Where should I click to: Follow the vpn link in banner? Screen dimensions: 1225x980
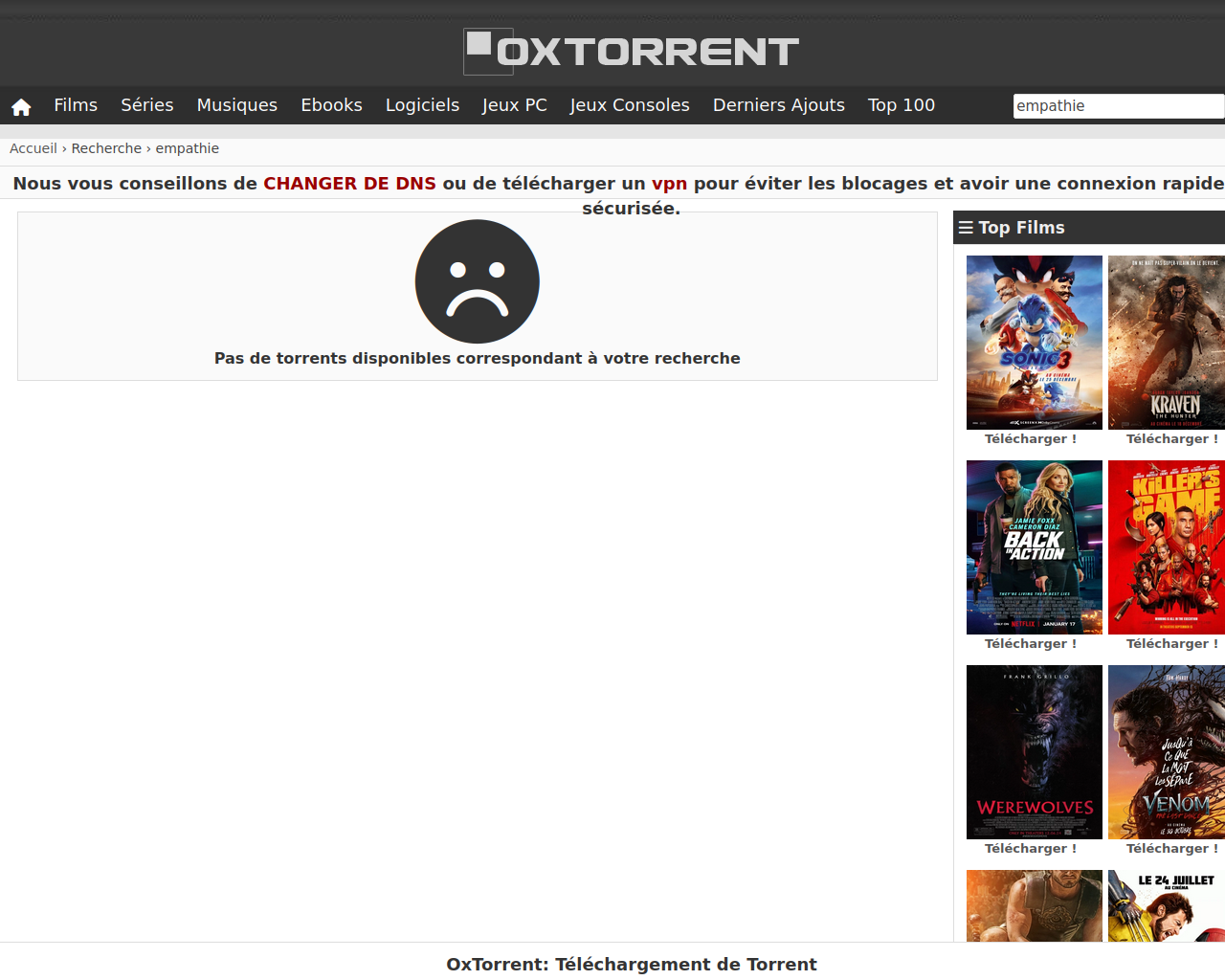point(669,184)
